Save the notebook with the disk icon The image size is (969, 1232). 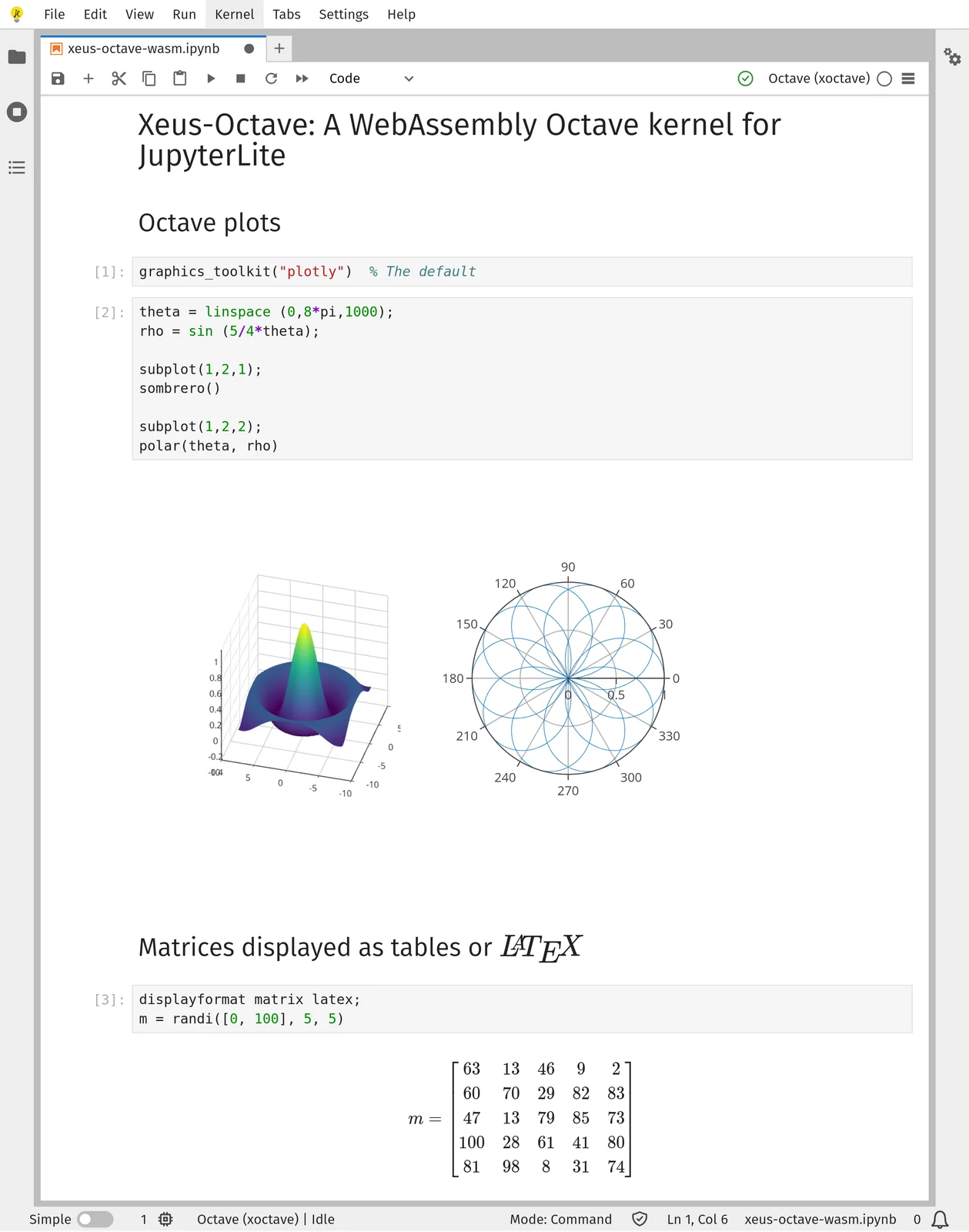(58, 79)
